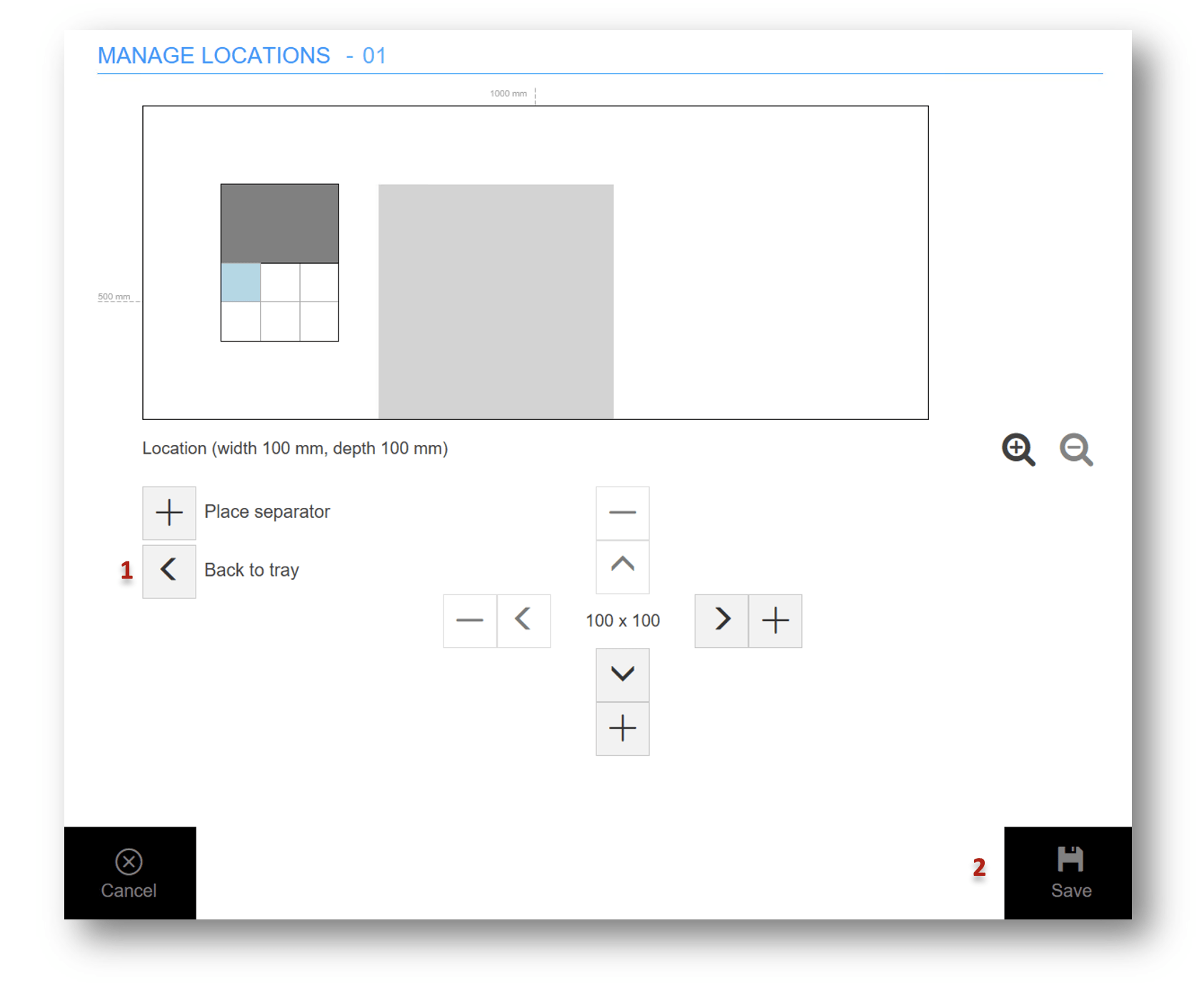The width and height of the screenshot is (1204, 983).
Task: Click the Back to tray arrow icon
Action: 169,571
